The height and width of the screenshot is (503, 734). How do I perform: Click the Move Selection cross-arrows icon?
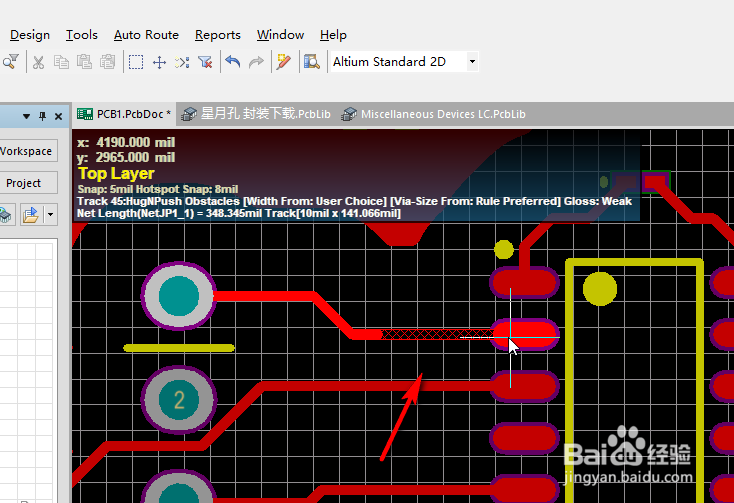tap(160, 62)
